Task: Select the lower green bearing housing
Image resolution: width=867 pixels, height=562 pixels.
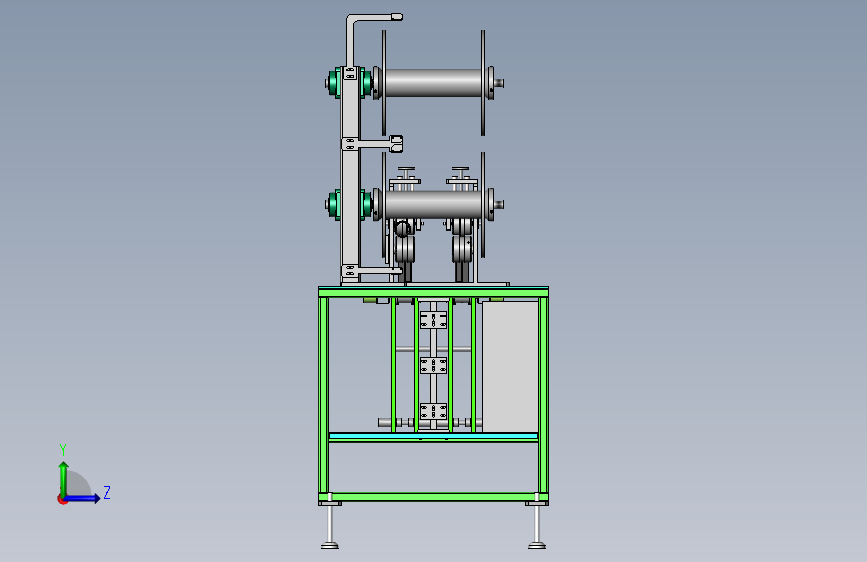Action: click(334, 205)
